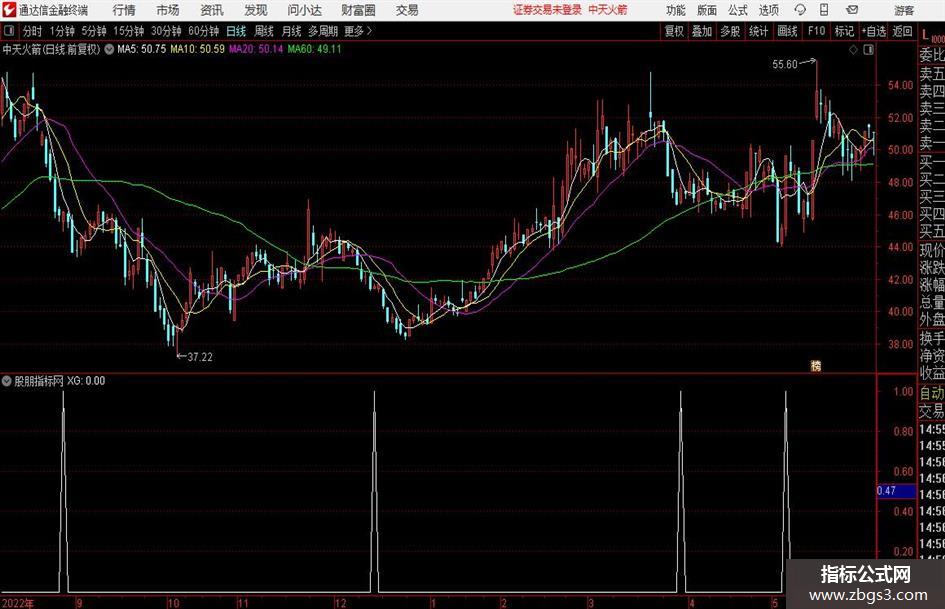This screenshot has height=609, width=945.
Task: Toggle the left panel icon beside 分时
Action: click(x=9, y=31)
